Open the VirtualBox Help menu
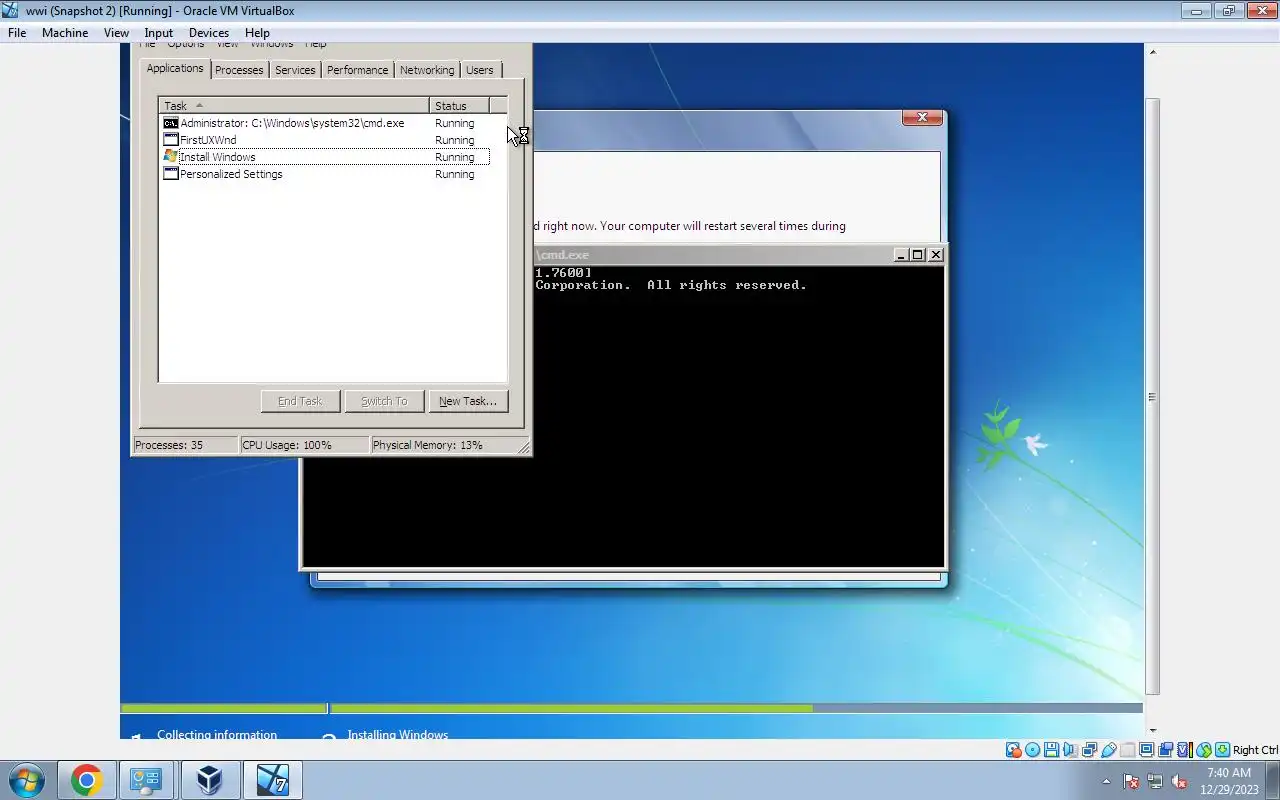1280x800 pixels. click(257, 32)
